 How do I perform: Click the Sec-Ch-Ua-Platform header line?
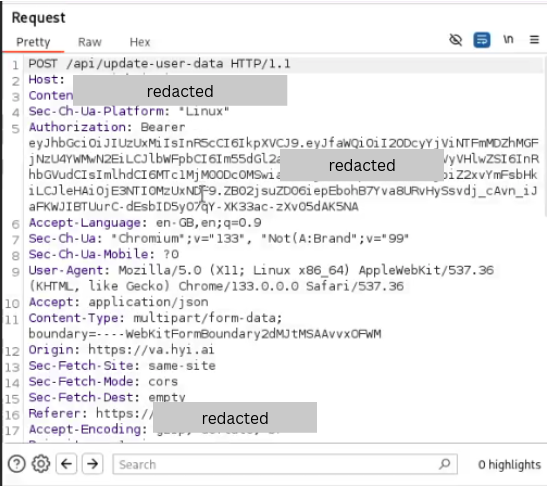129,111
